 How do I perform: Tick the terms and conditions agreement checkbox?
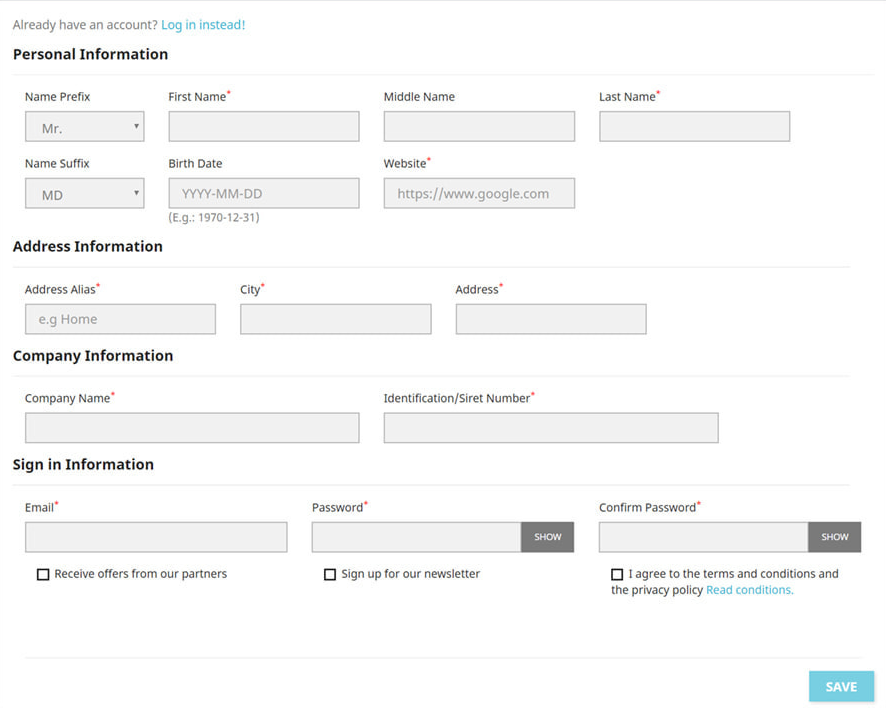pyautogui.click(x=617, y=575)
